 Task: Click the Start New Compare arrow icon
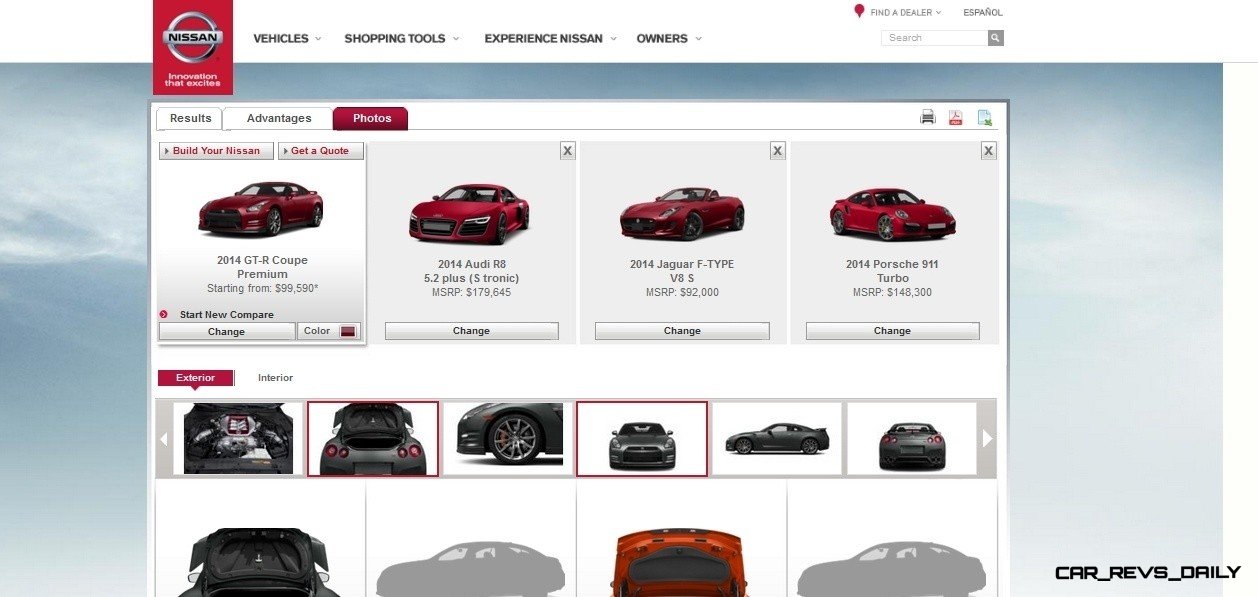(164, 315)
